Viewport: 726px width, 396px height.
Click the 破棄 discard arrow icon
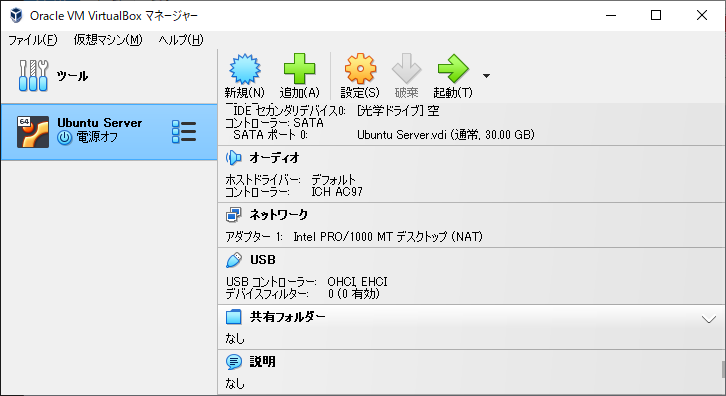click(407, 69)
